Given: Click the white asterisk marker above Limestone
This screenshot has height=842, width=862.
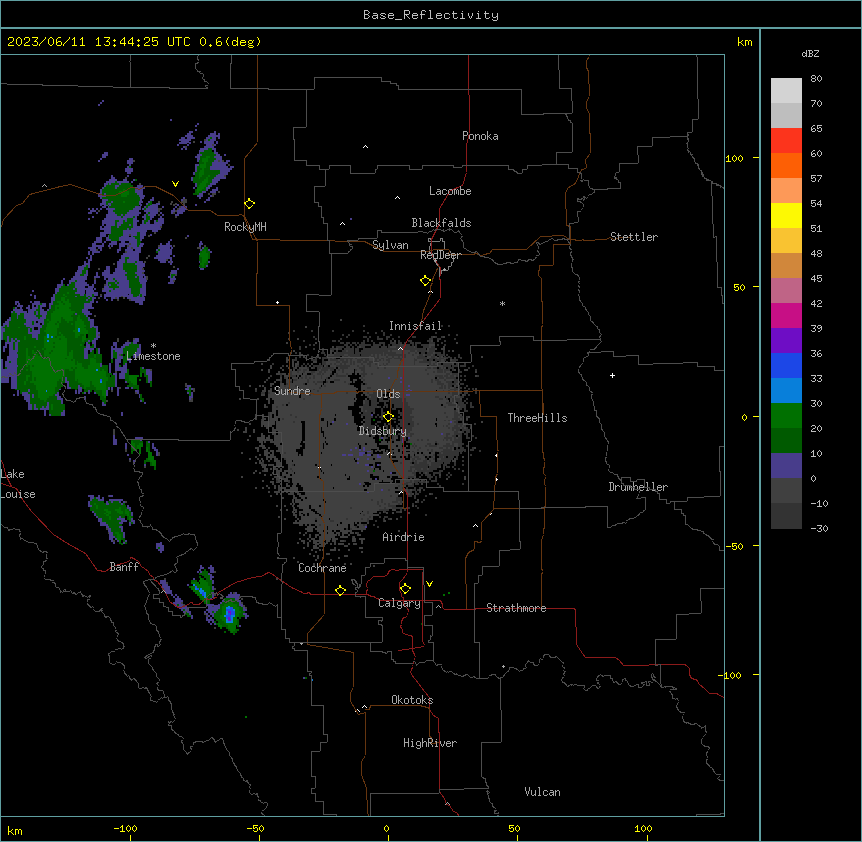Looking at the screenshot, I should tap(153, 346).
